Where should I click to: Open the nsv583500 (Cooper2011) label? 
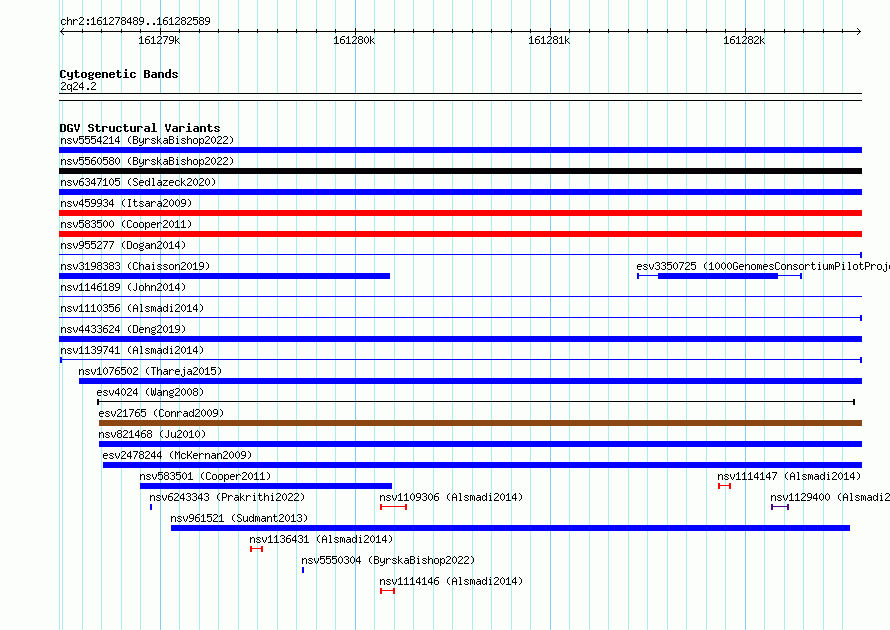point(126,224)
